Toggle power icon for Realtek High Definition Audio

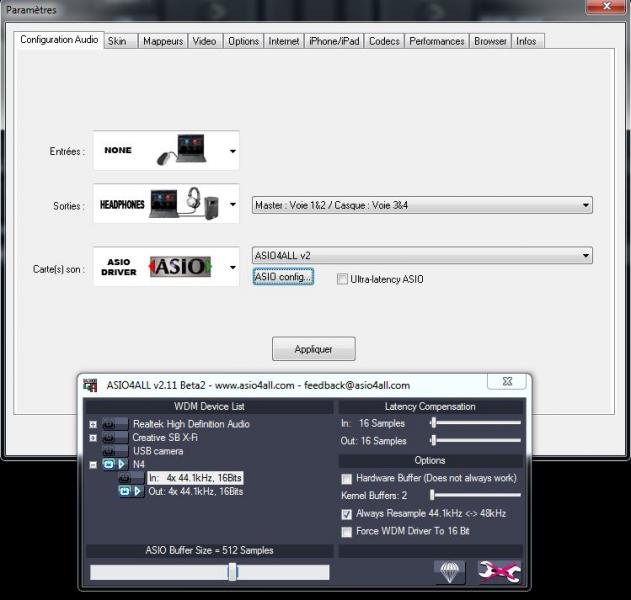109,424
